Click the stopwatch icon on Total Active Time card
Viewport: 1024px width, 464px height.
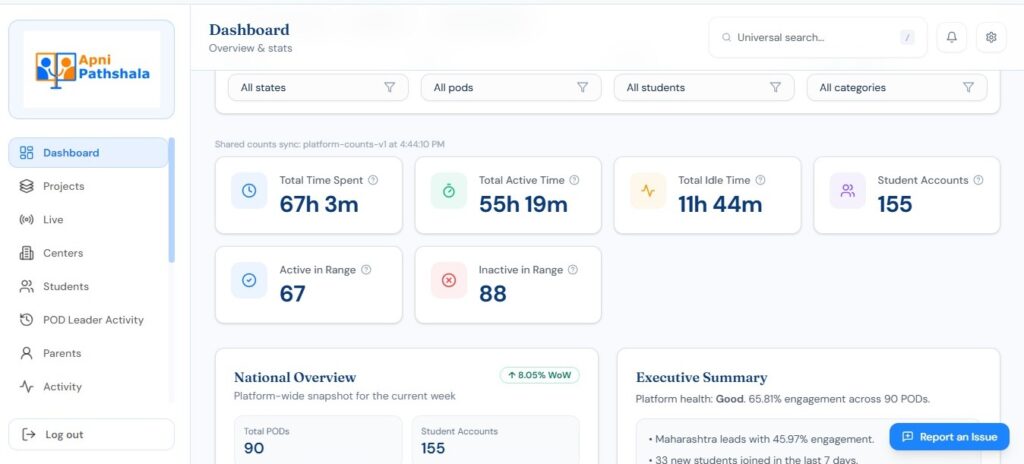(449, 191)
